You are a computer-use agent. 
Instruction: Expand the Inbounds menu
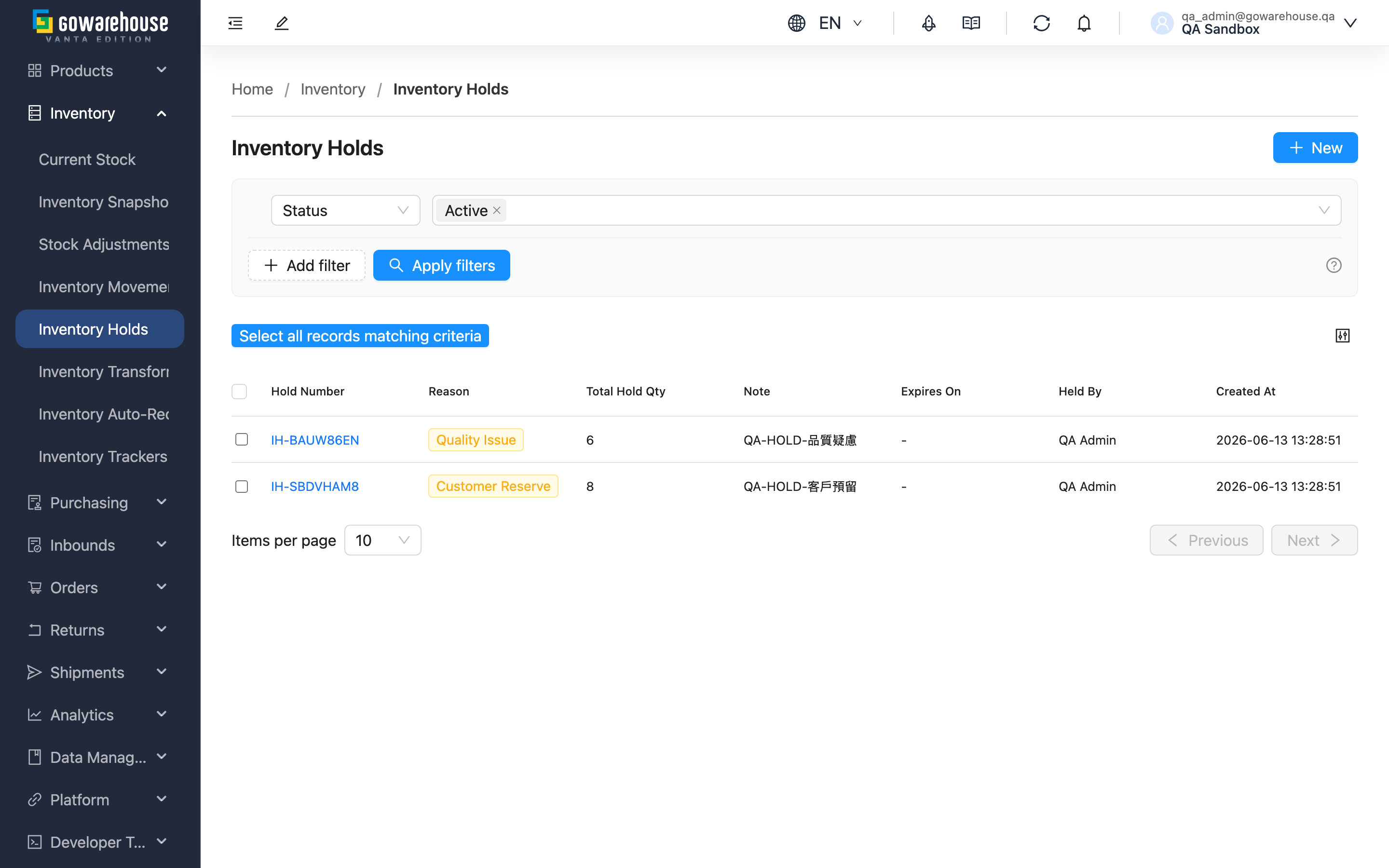[100, 545]
